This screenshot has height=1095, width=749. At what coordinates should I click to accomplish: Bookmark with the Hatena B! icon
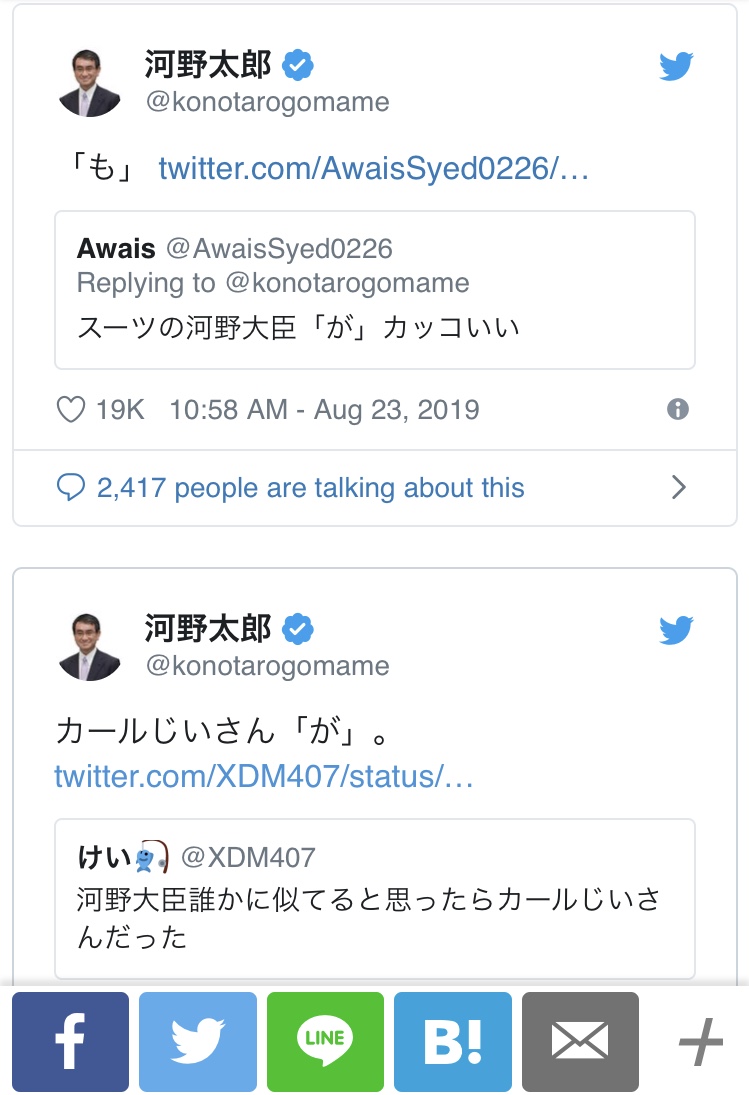453,1041
